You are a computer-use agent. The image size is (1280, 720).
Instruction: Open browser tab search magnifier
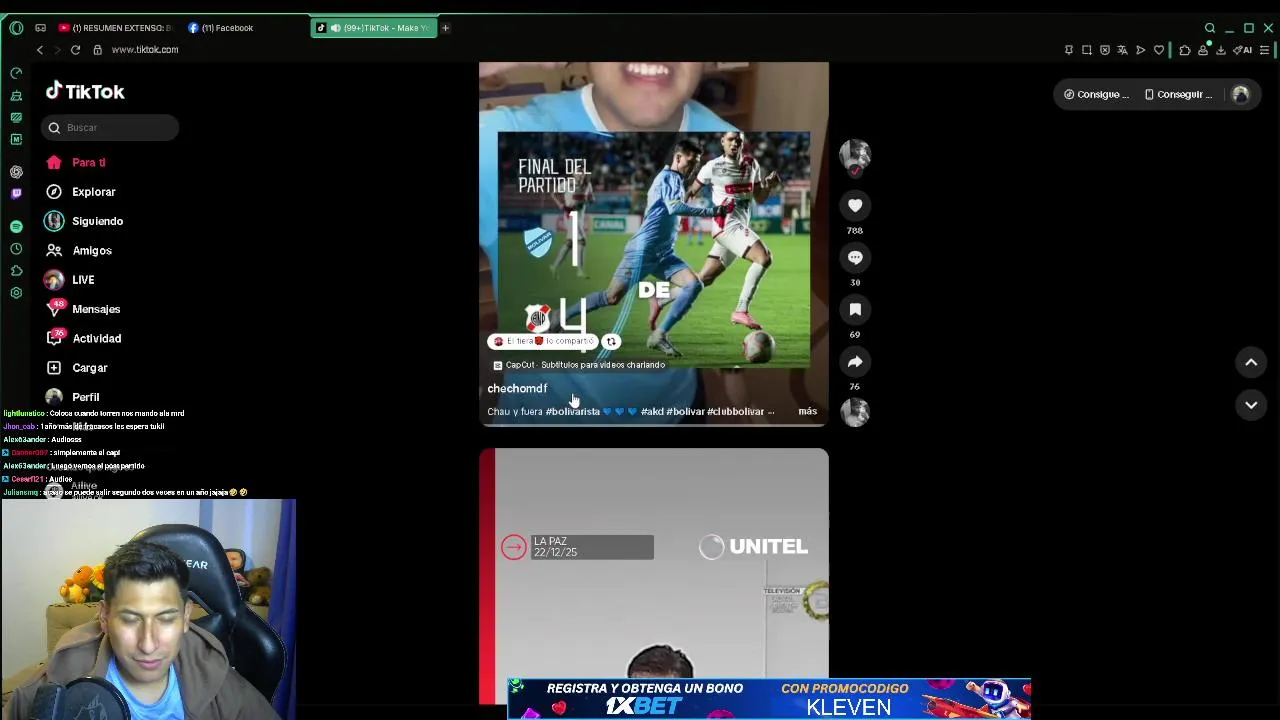[1210, 28]
